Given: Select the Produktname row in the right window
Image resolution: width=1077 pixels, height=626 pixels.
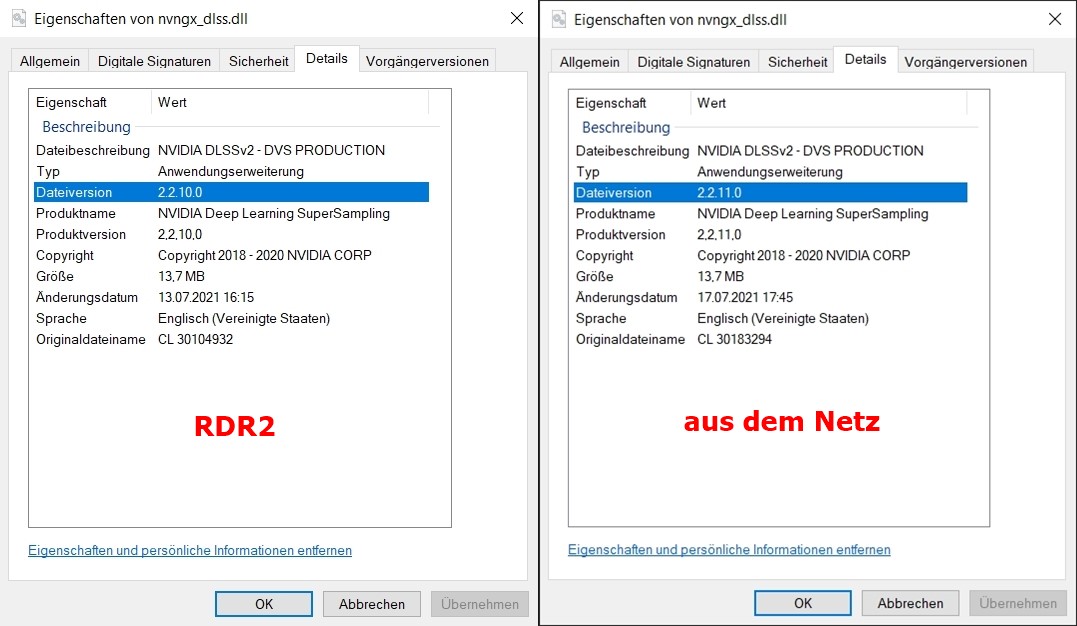Looking at the screenshot, I should pyautogui.click(x=770, y=214).
